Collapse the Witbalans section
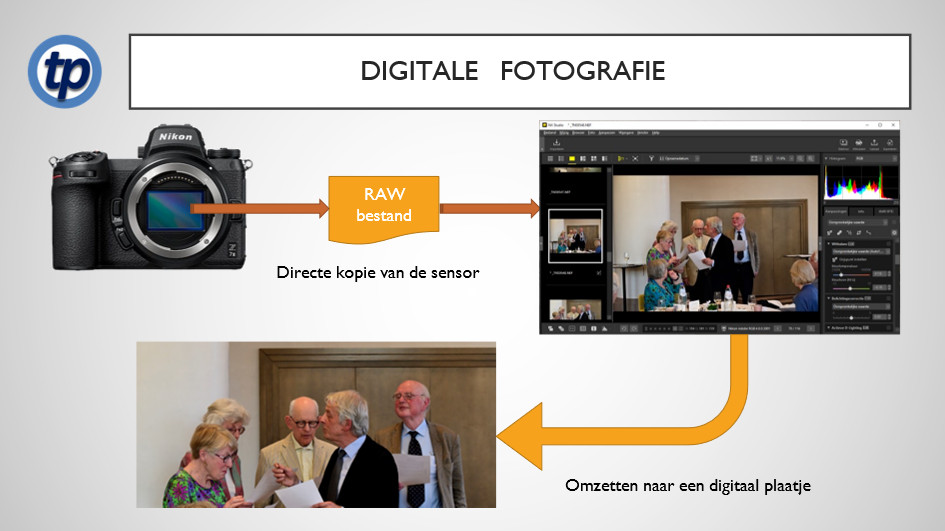 click(827, 243)
